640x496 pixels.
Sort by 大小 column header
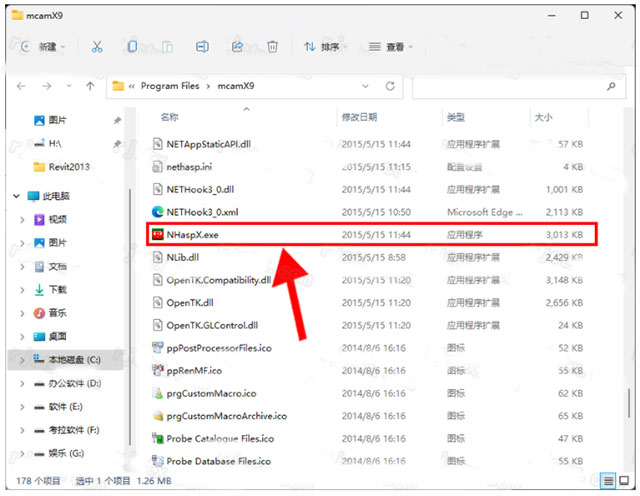click(x=544, y=117)
